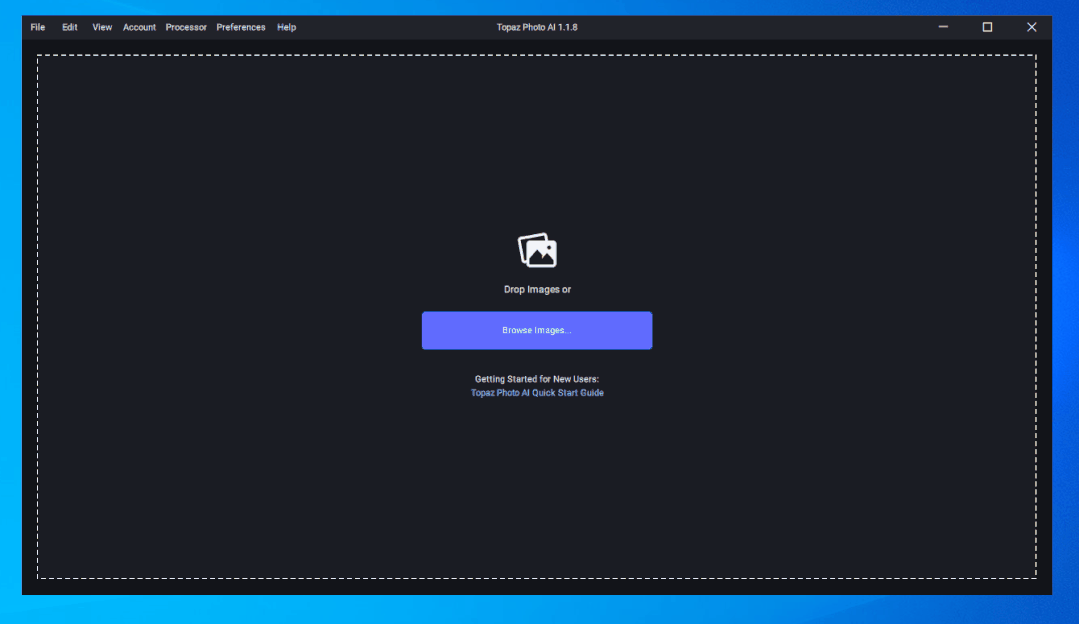Click the Topaz Photo AI 1.1.8 window title
The width and height of the screenshot is (1079, 624).
point(537,28)
